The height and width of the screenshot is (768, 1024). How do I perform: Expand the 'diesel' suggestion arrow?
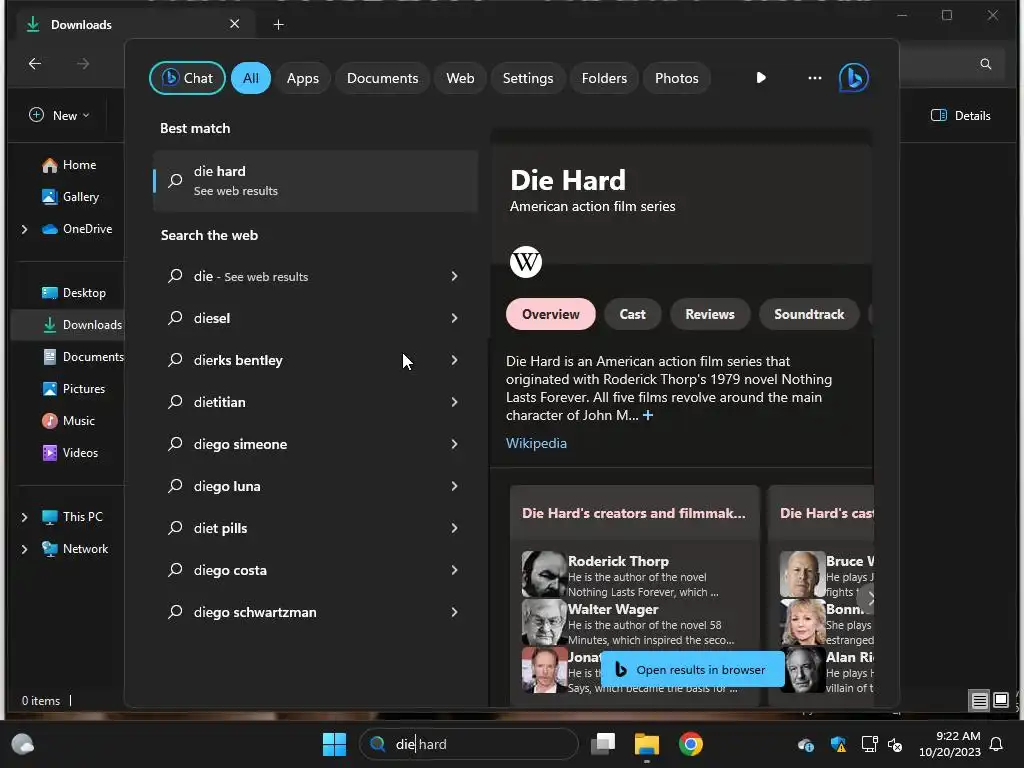point(454,318)
